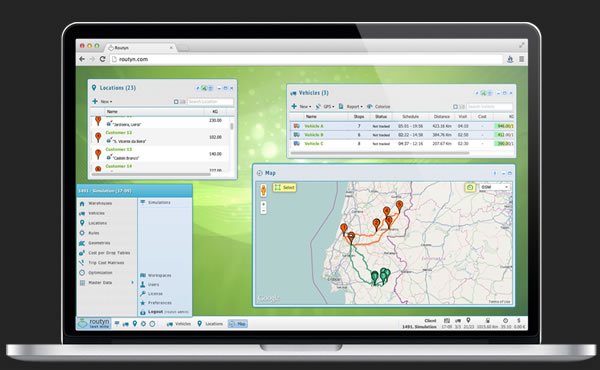
Task: Click the Search Location input field
Action: click(x=210, y=102)
